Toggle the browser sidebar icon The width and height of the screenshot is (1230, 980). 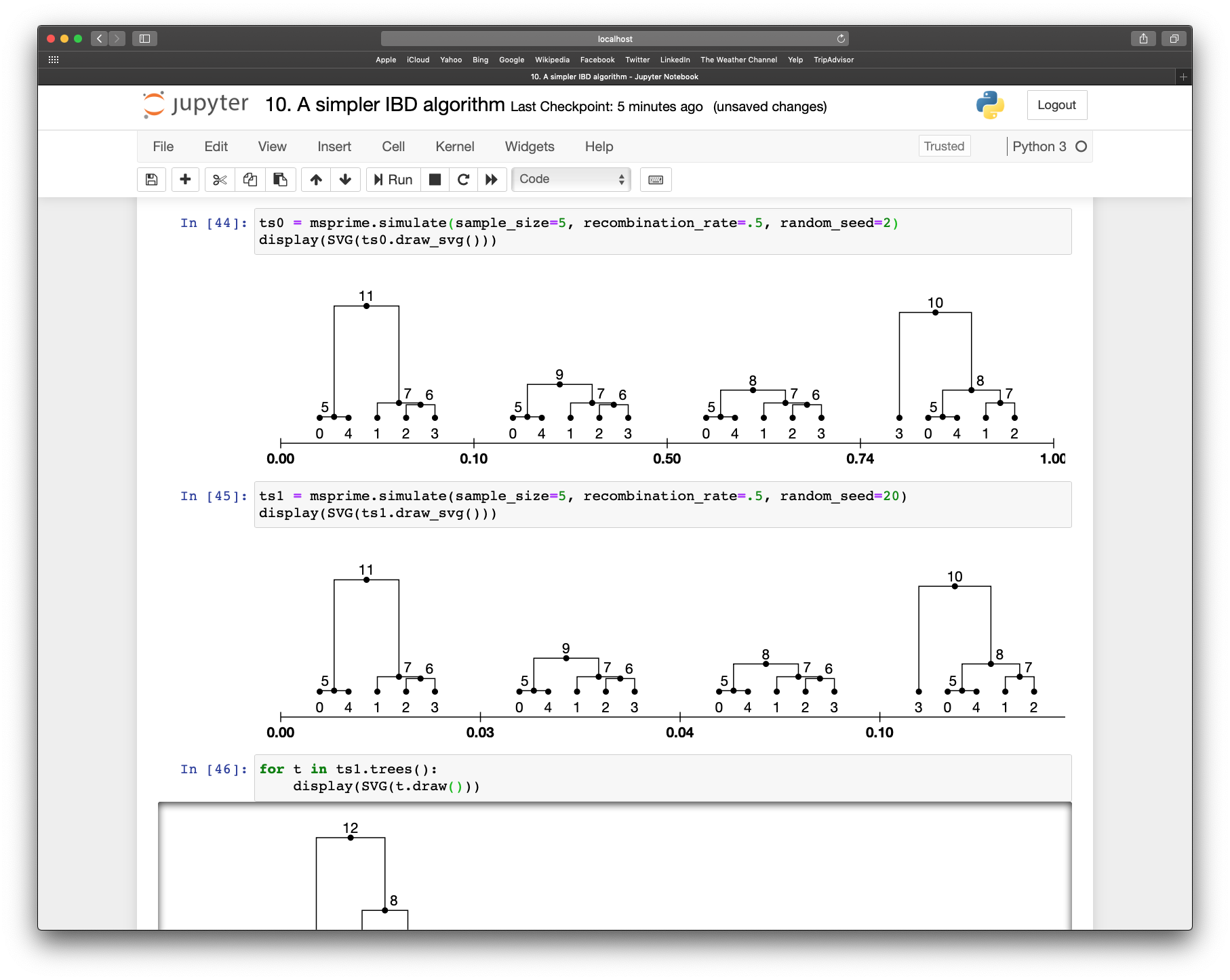click(144, 39)
